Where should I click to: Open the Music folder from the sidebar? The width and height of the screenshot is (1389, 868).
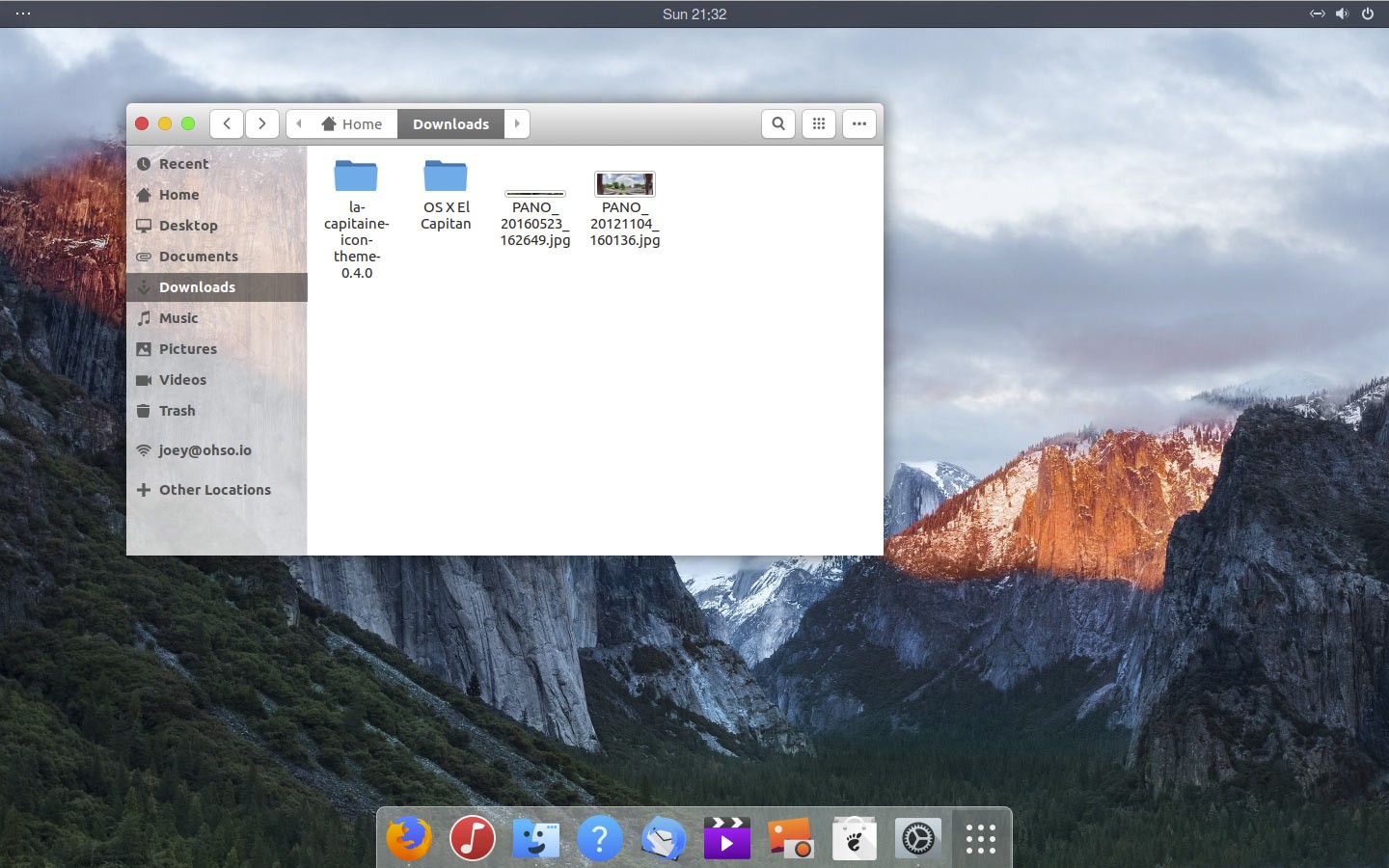pyautogui.click(x=179, y=317)
